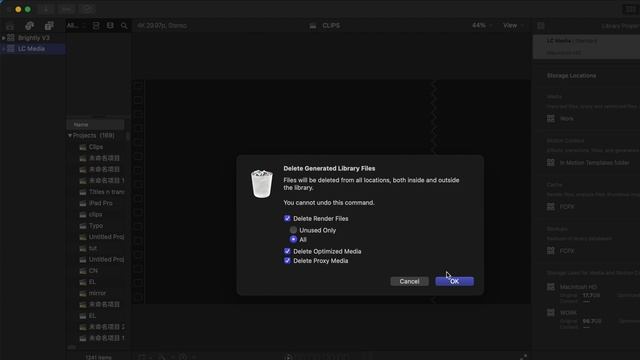
Task: Select the Titles n trans project
Action: [x=107, y=191]
